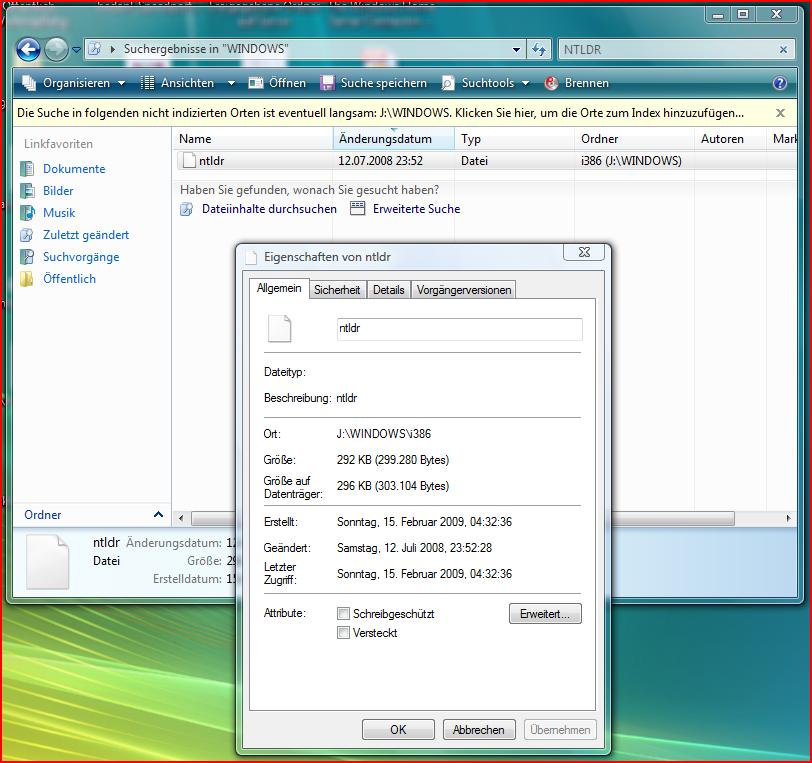Click the Öffnen toolbar icon
Image resolution: width=812 pixels, height=763 pixels.
256,83
